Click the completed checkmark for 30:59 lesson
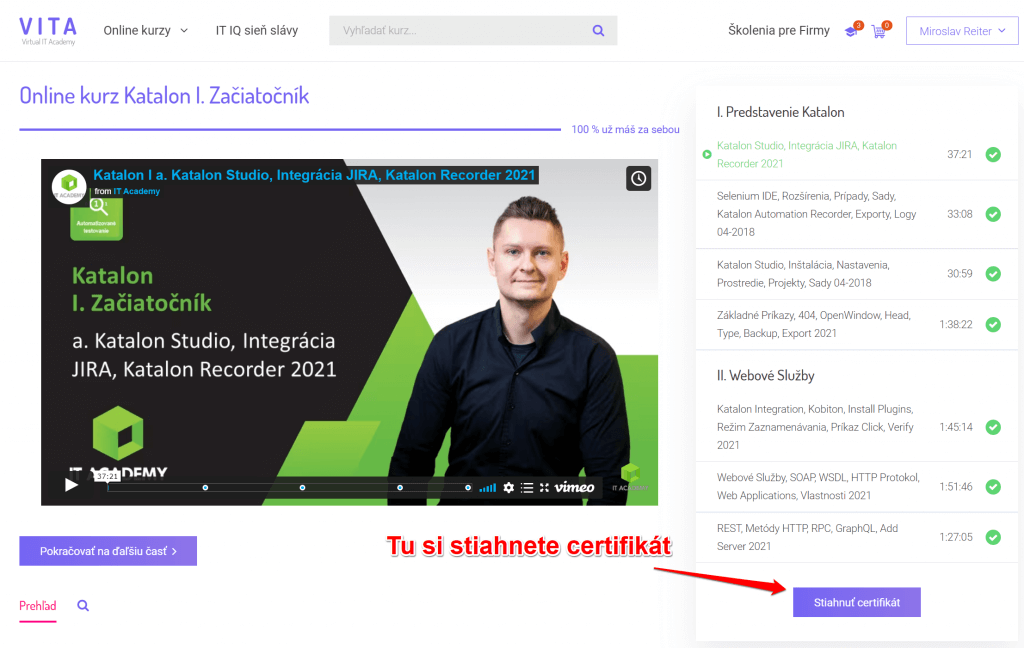1024x648 pixels. (x=993, y=274)
